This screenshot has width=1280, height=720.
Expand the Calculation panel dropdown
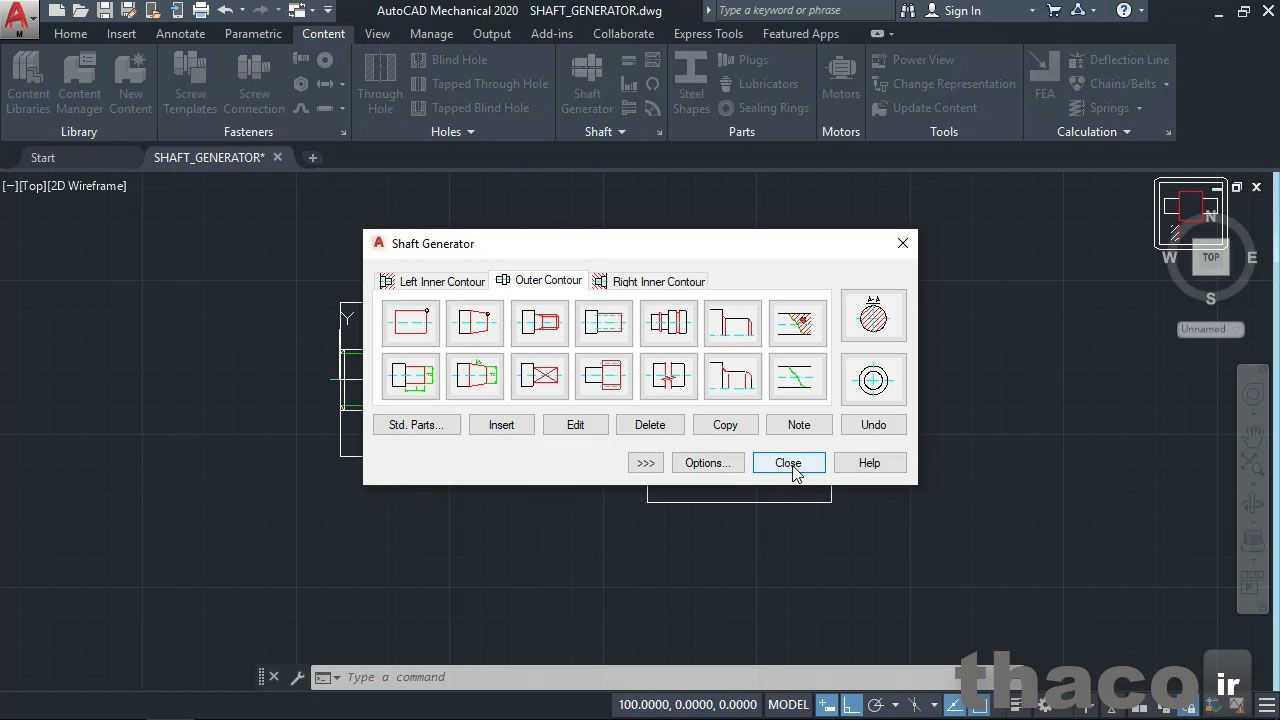(x=1127, y=132)
